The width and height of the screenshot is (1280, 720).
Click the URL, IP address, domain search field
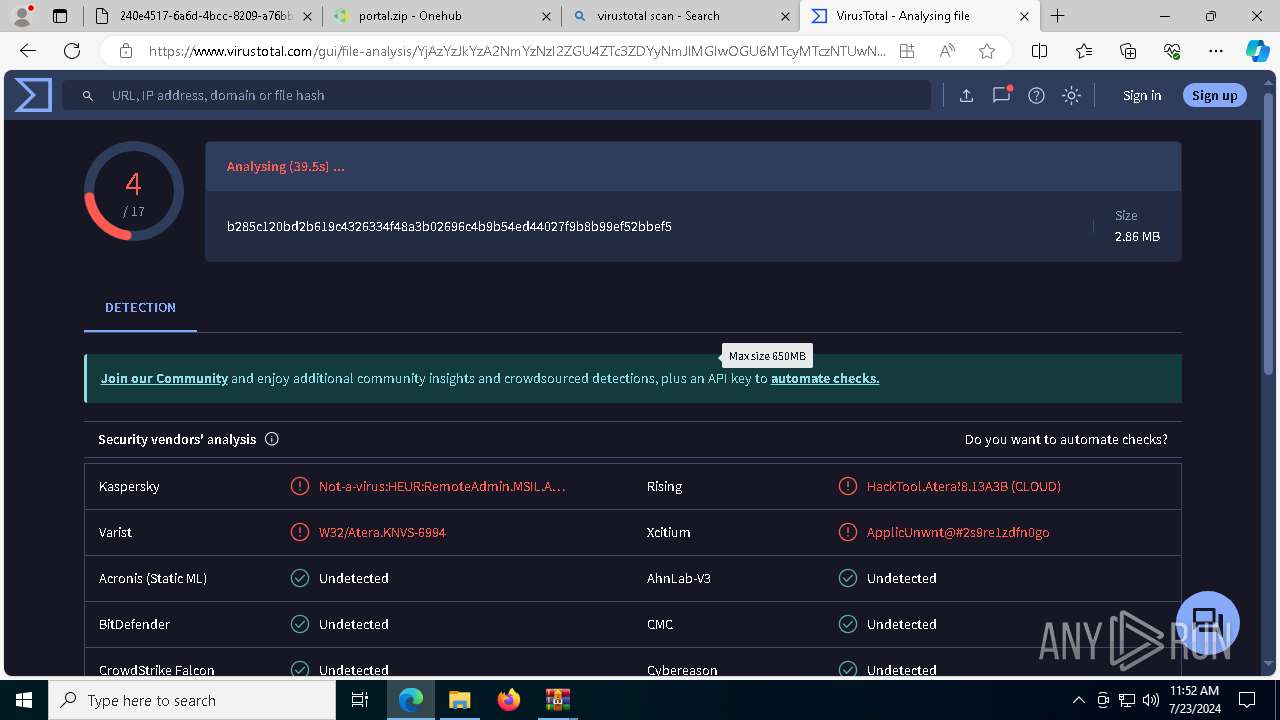click(x=496, y=95)
